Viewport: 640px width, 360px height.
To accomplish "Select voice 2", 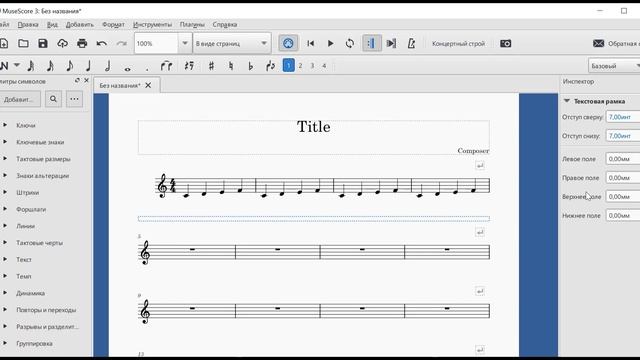I will 300,66.
